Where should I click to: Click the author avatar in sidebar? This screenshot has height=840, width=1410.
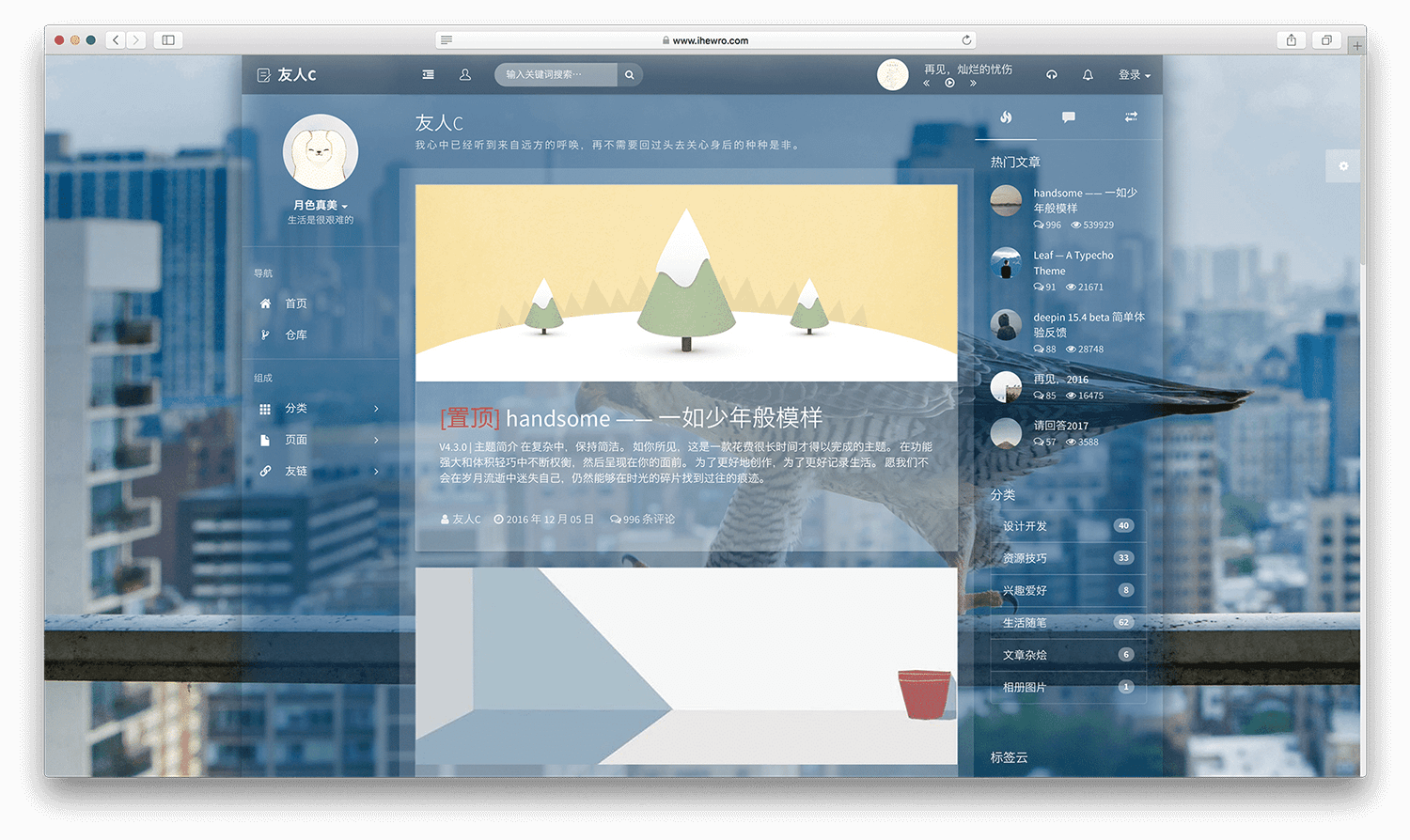click(321, 152)
